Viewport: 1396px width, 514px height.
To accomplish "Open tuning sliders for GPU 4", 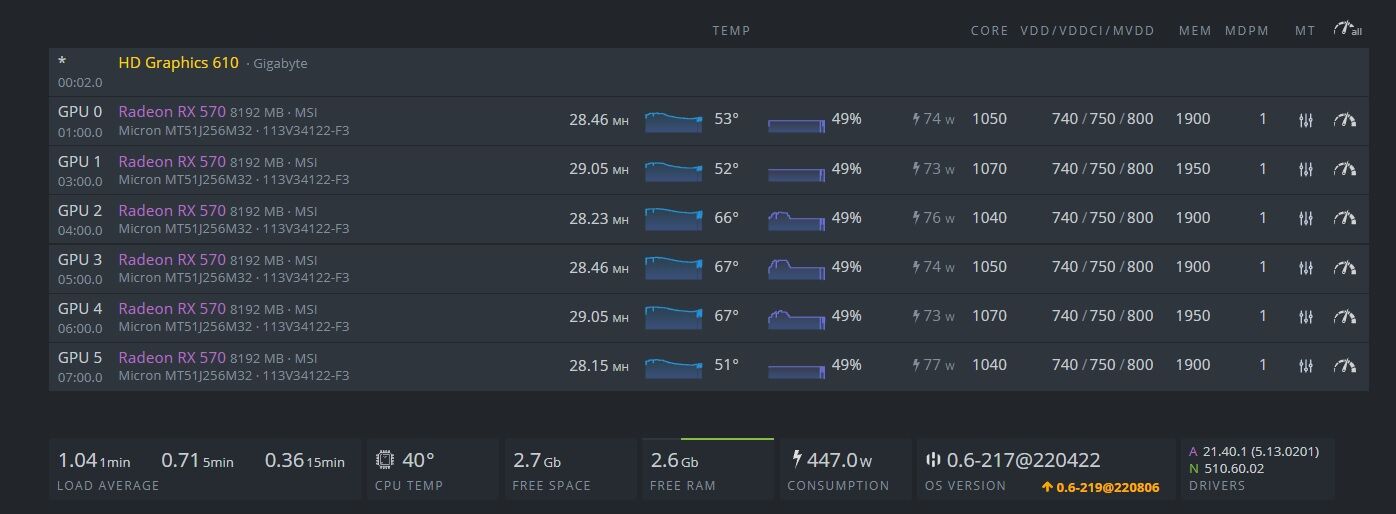I will point(1305,317).
